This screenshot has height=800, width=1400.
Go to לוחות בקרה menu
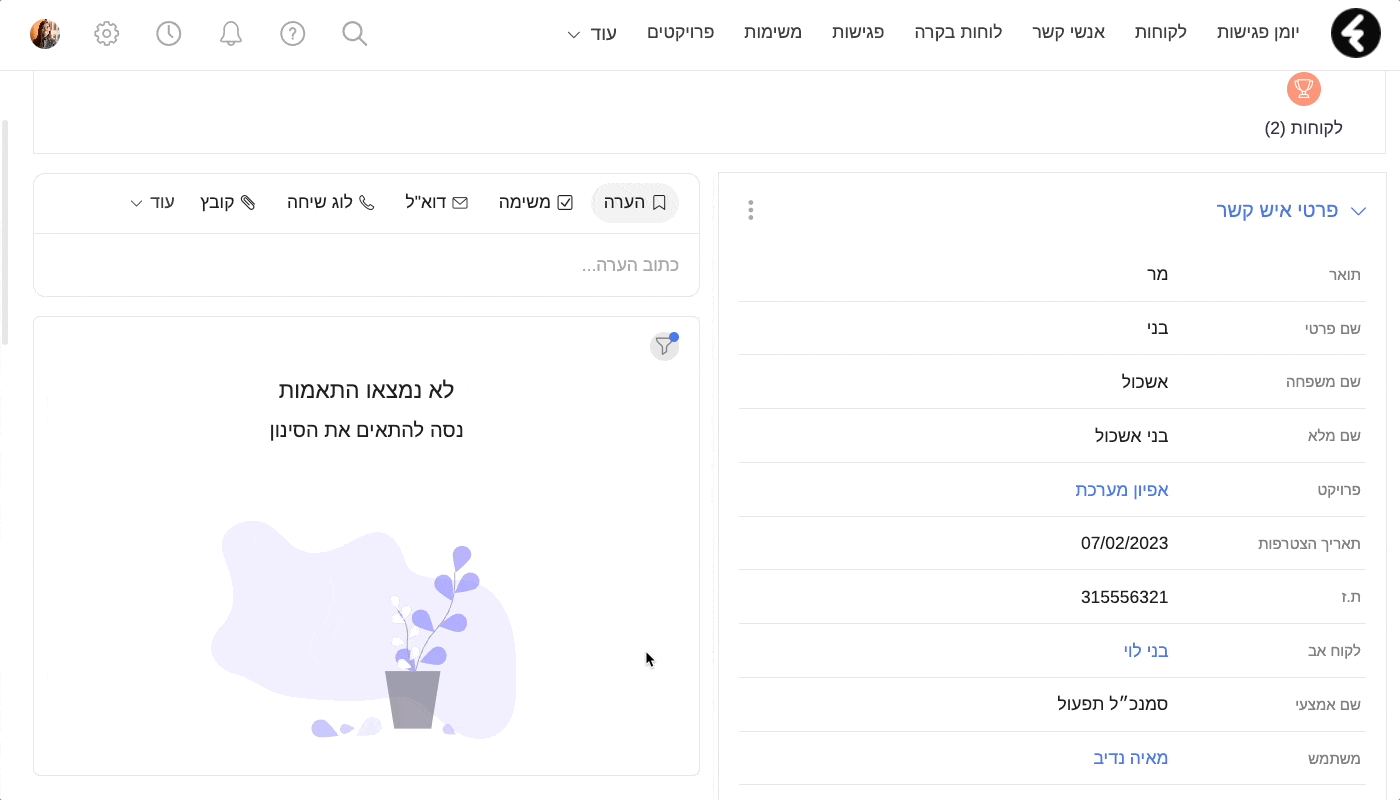[x=960, y=32]
